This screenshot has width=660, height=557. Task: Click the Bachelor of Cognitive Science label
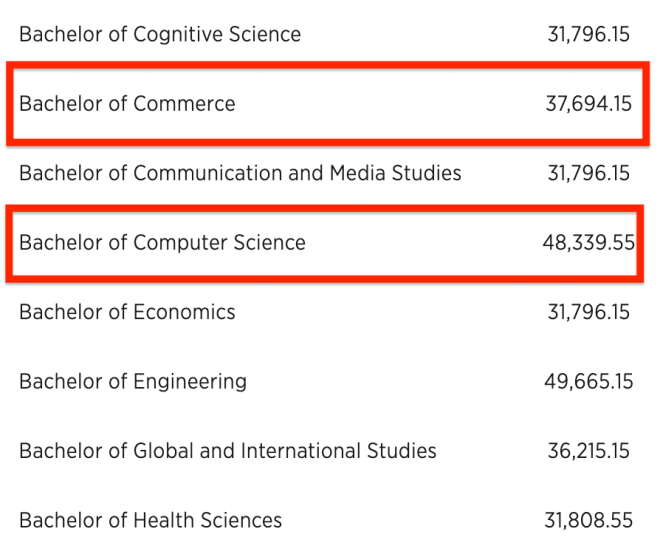click(x=160, y=35)
